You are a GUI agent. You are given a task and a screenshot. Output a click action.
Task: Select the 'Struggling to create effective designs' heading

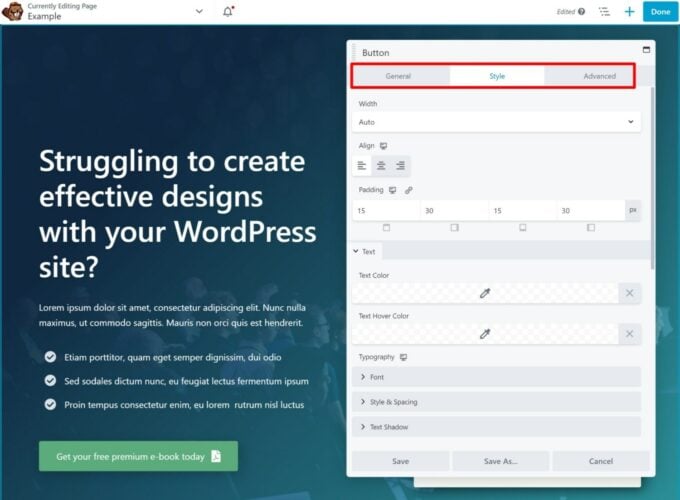click(x=178, y=214)
